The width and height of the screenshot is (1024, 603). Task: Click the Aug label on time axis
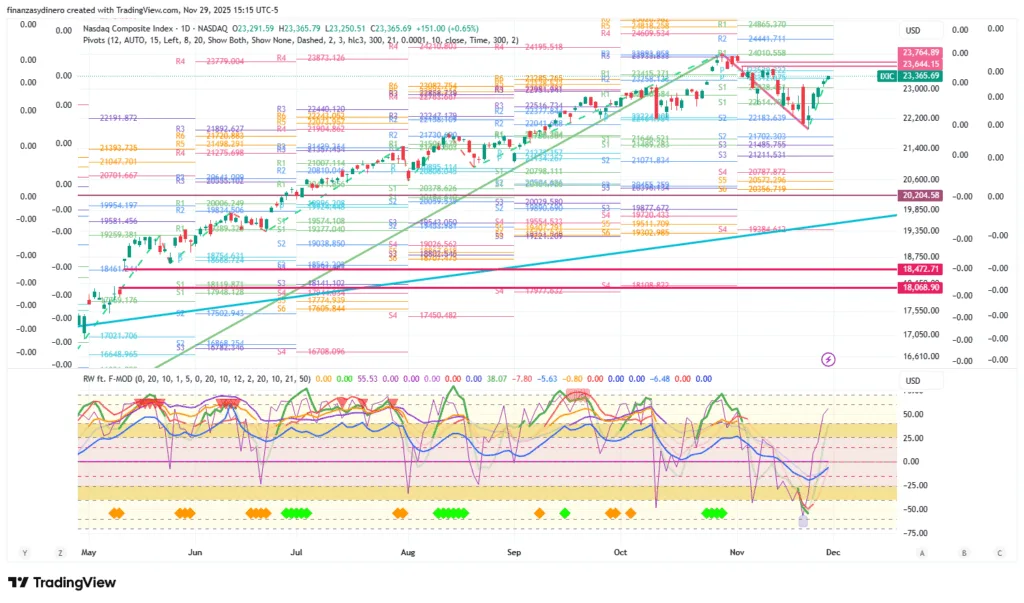coord(407,551)
